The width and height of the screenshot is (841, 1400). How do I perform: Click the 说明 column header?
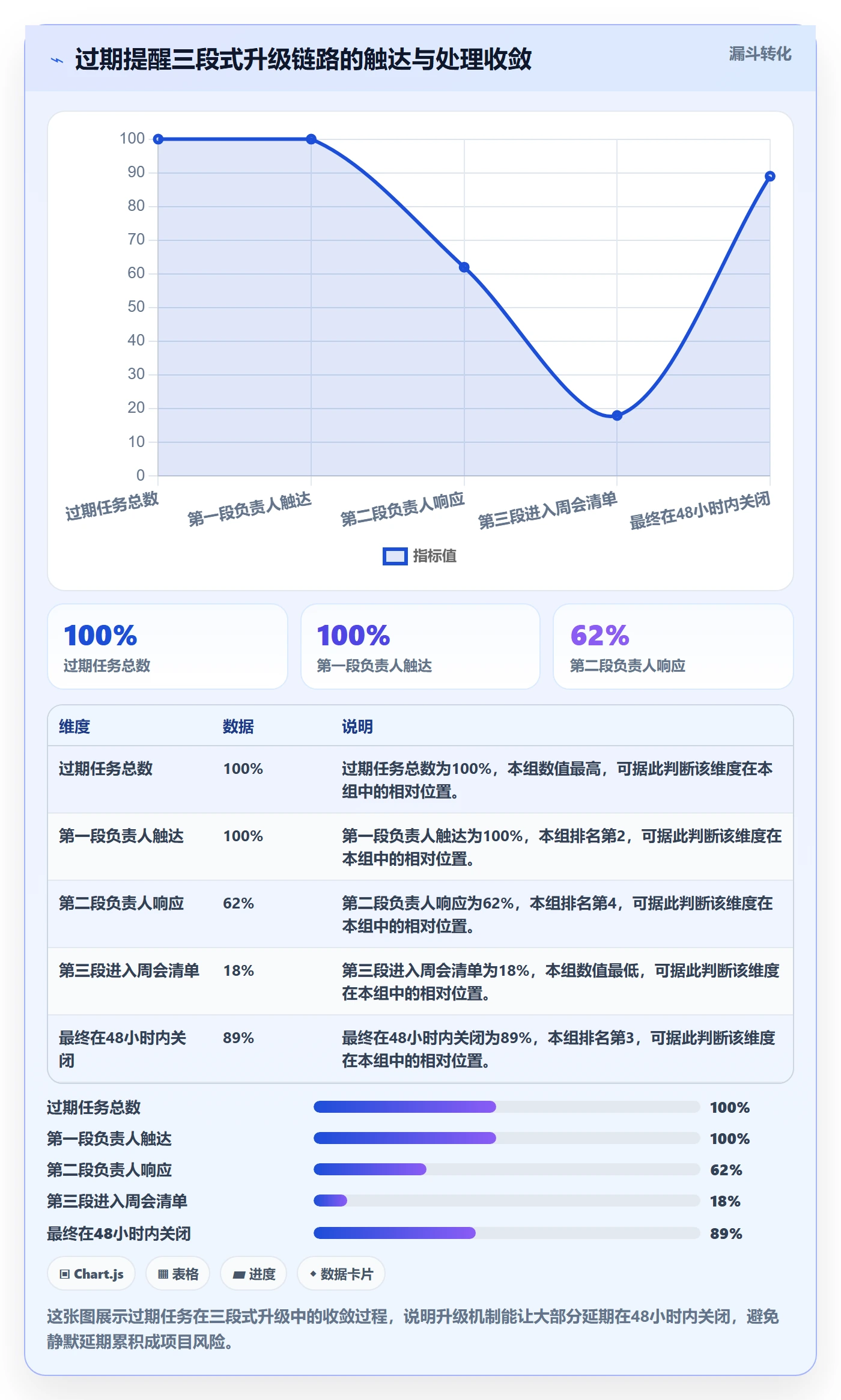coord(357,726)
